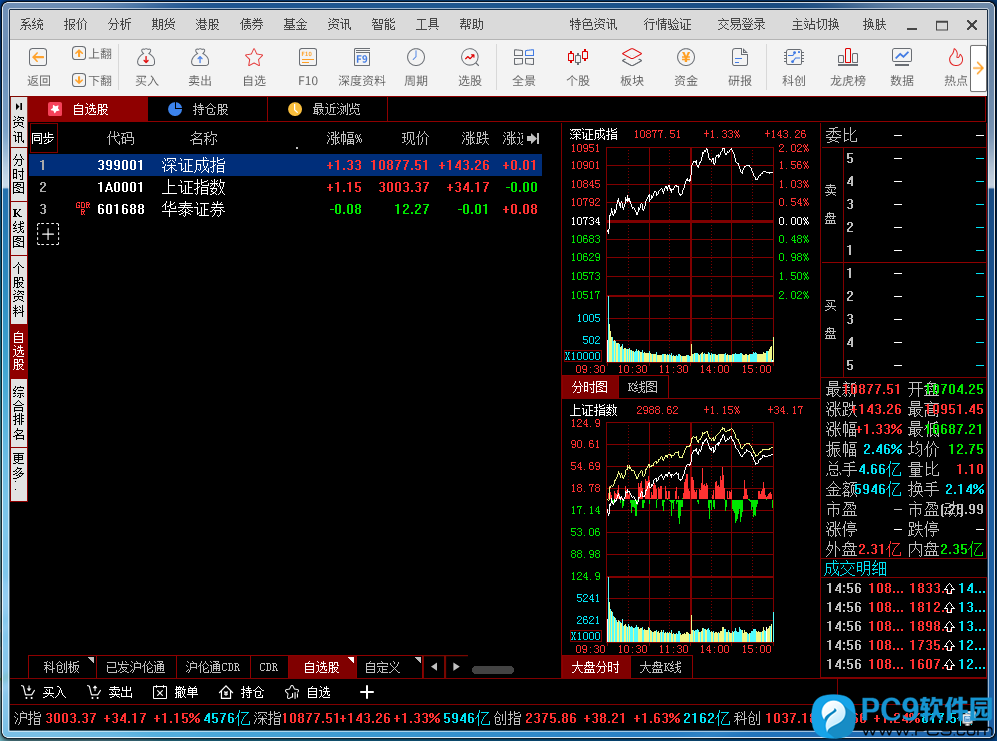Open the 自选股 bottom tab dropdown

[350, 660]
